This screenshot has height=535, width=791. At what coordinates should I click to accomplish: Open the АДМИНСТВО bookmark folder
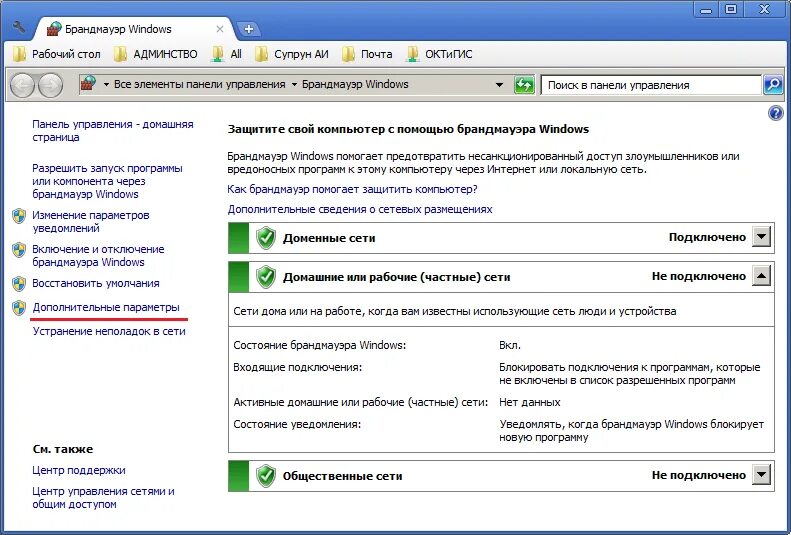[x=156, y=54]
